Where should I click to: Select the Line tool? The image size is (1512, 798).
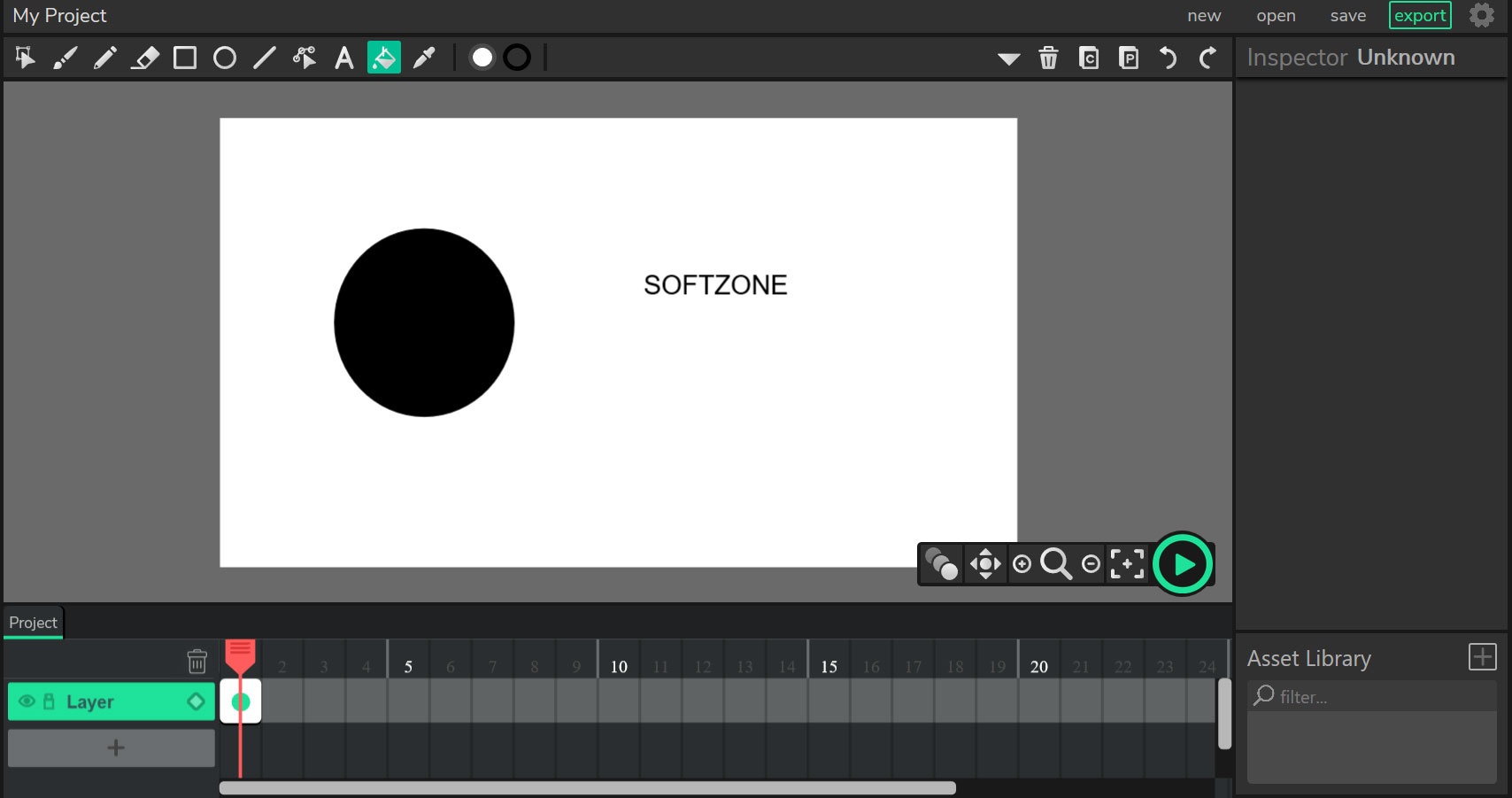pyautogui.click(x=265, y=58)
